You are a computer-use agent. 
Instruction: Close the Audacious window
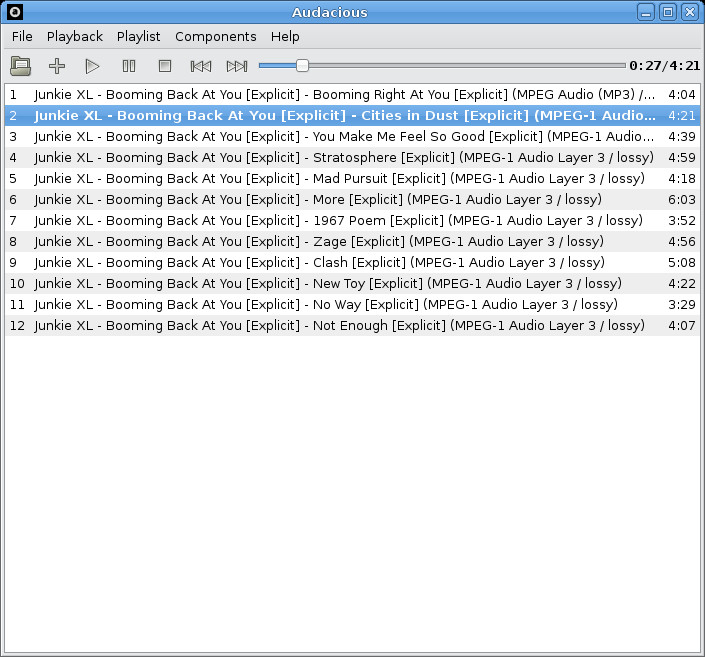tap(690, 12)
